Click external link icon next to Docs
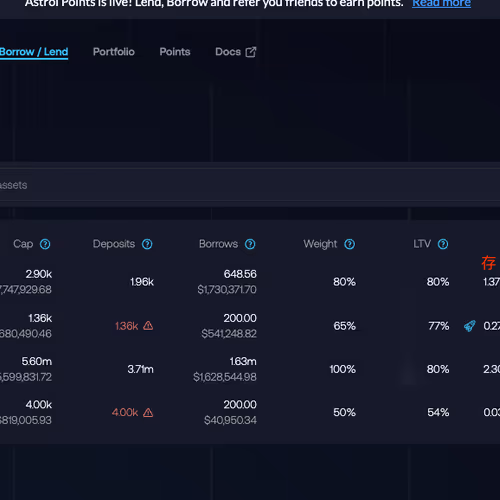Viewport: 500px width, 500px height. pyautogui.click(x=251, y=52)
